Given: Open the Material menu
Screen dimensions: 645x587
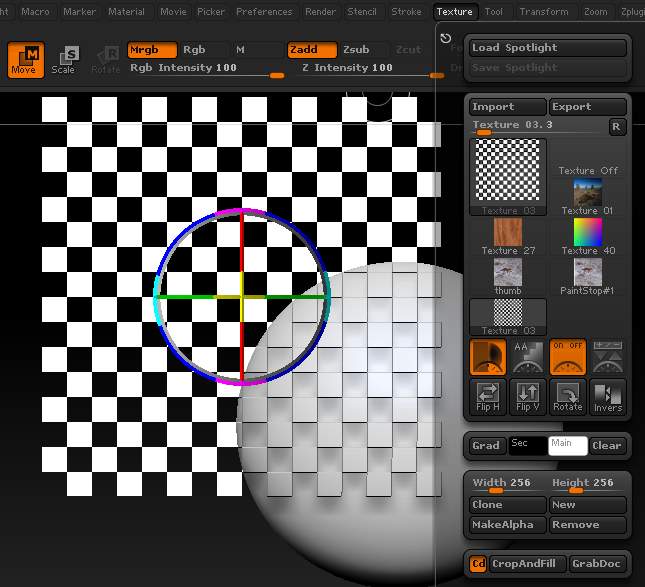Looking at the screenshot, I should tap(126, 12).
